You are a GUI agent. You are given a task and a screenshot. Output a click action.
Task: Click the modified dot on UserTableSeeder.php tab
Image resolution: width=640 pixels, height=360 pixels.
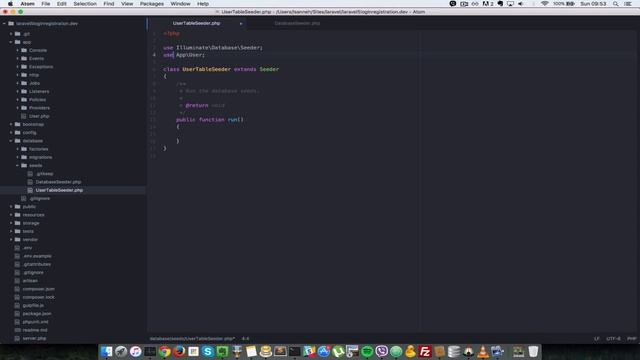pyautogui.click(x=241, y=24)
